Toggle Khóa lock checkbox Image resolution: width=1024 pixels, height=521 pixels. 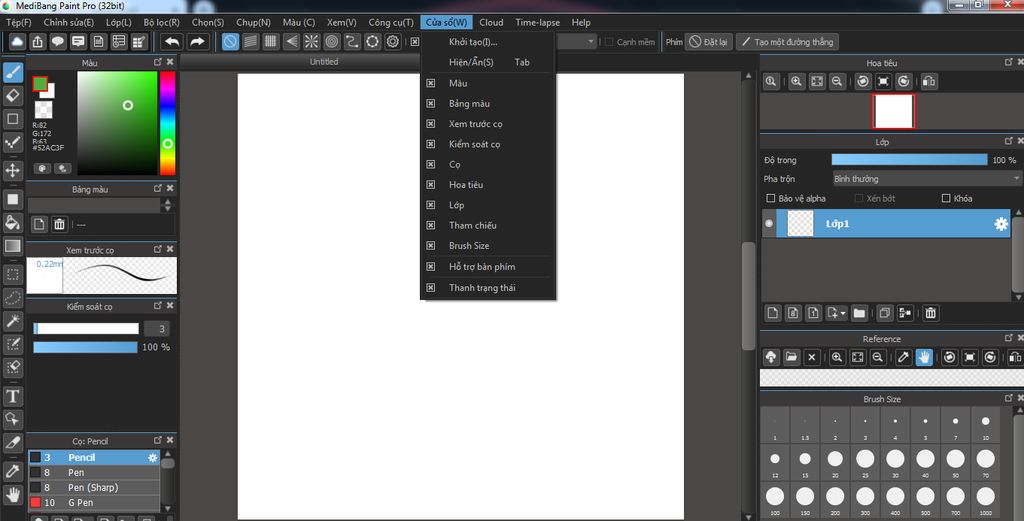946,198
